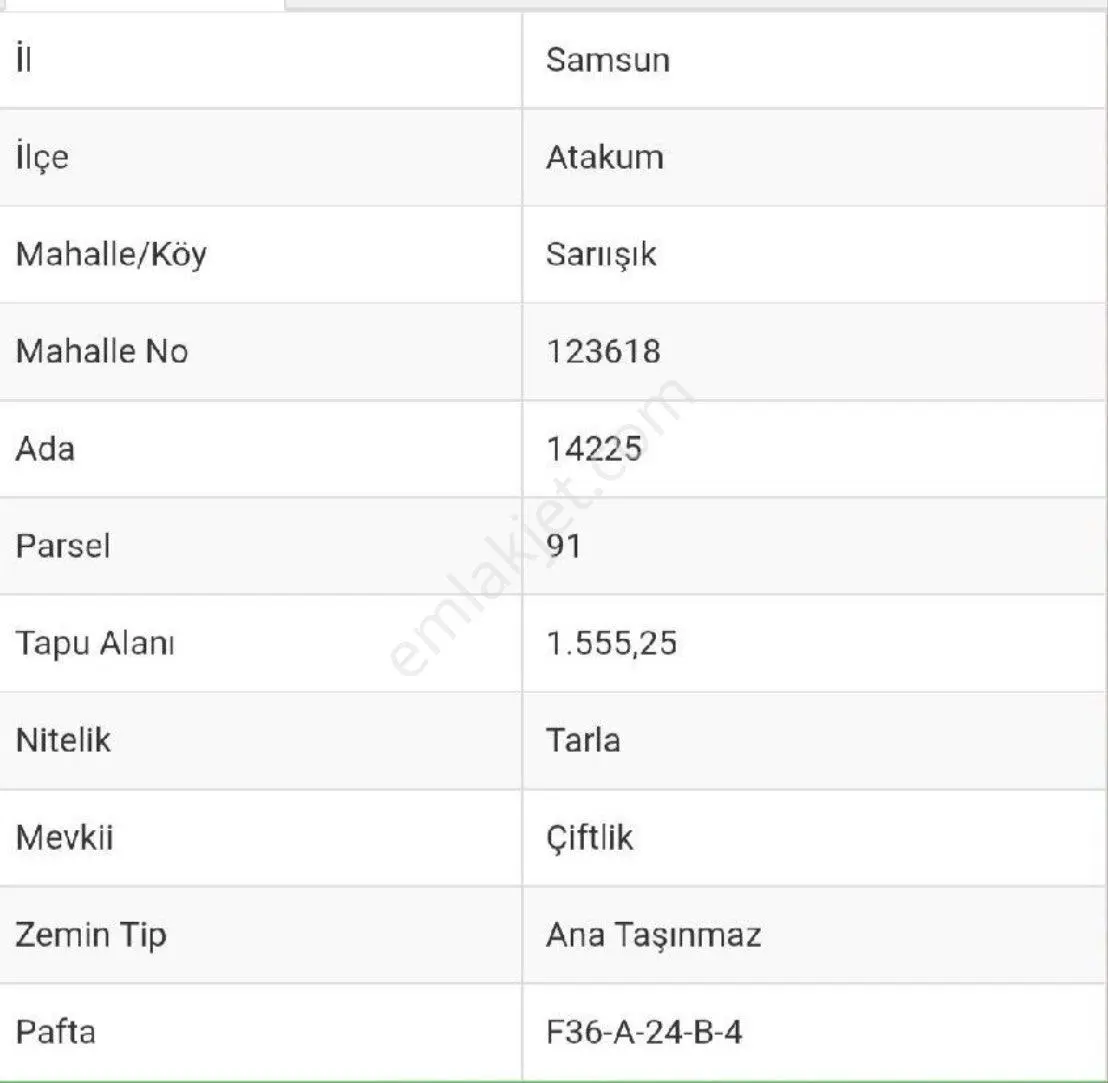Click the İlçe row label
This screenshot has width=1108, height=1083.
click(42, 157)
